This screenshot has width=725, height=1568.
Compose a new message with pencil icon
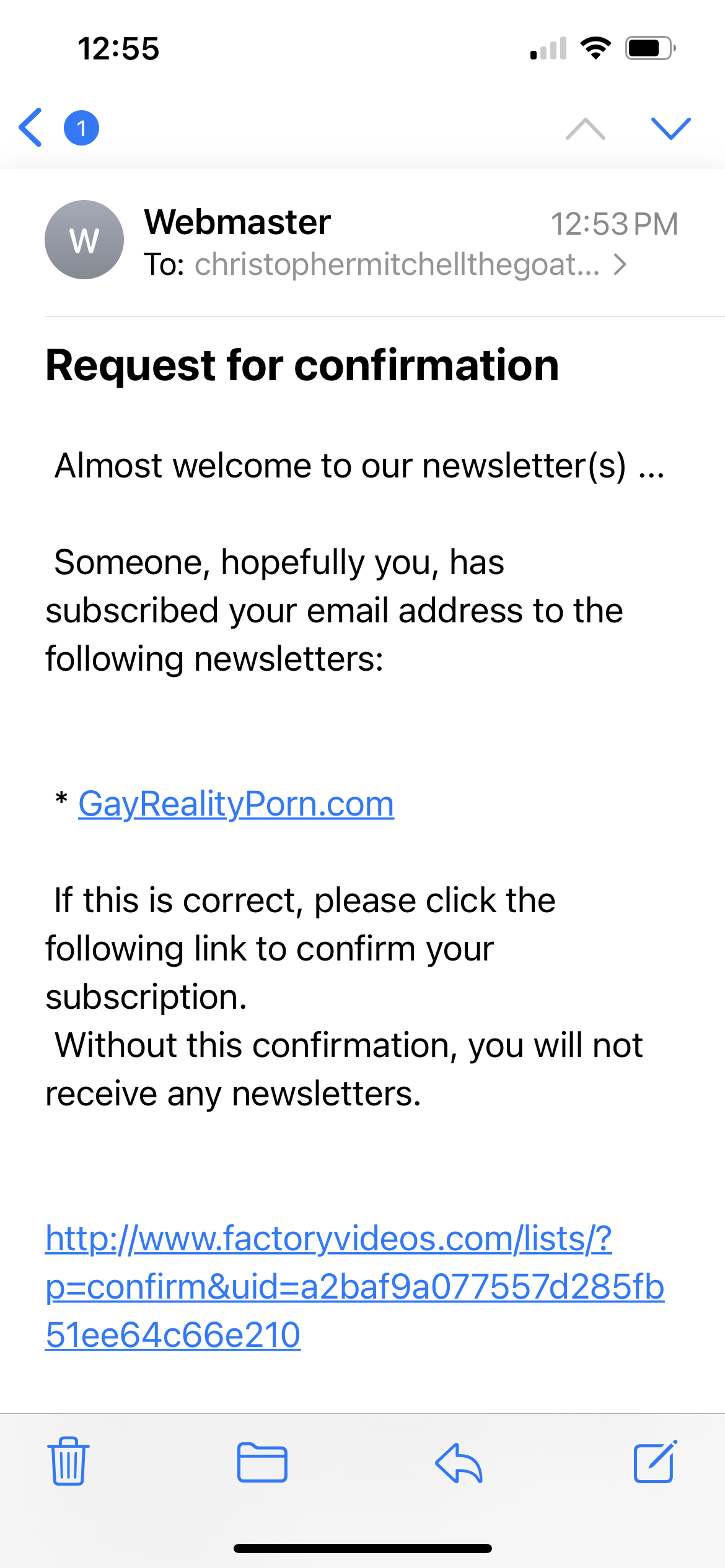tap(656, 1461)
